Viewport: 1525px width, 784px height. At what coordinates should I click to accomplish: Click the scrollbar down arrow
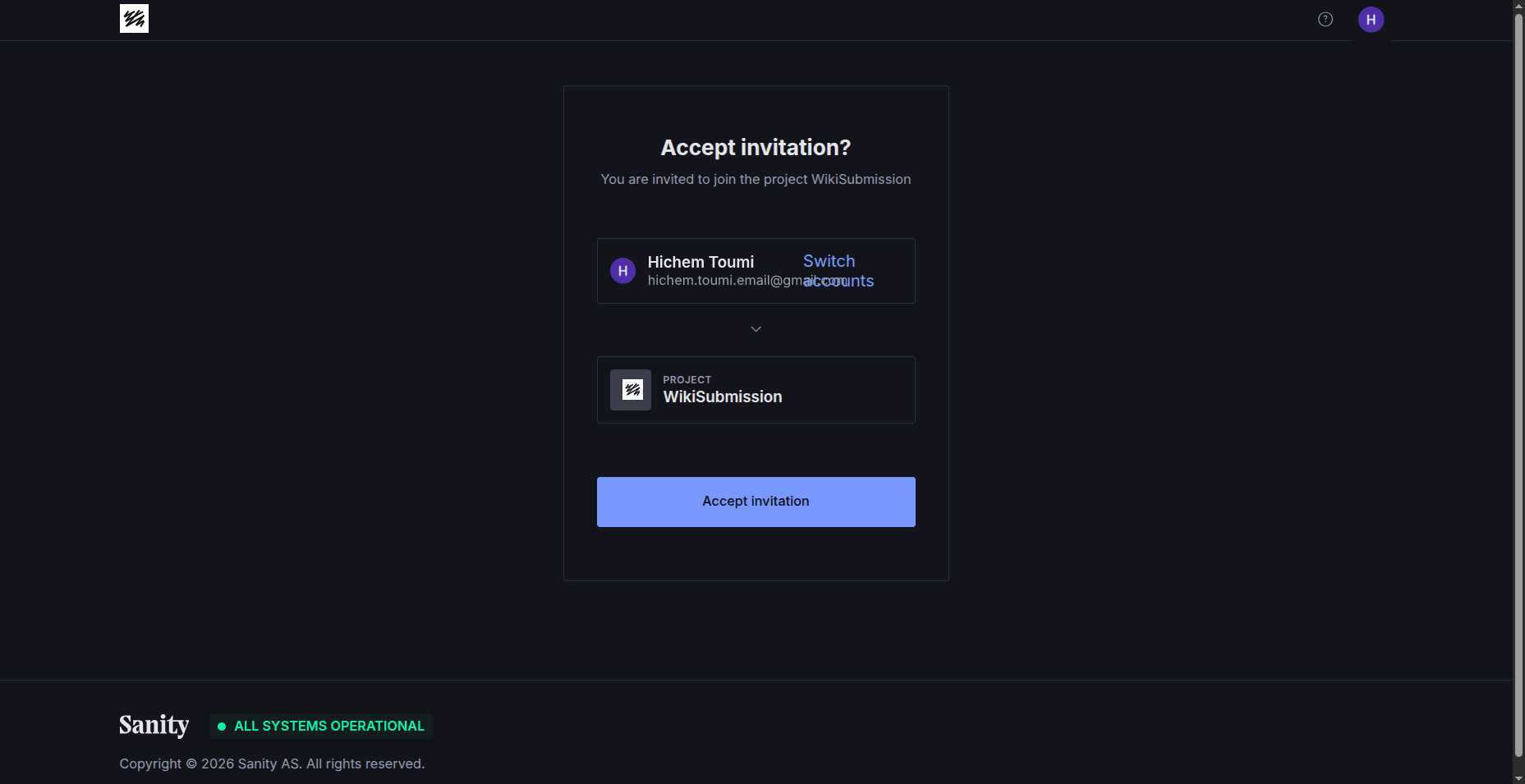tap(1518, 777)
